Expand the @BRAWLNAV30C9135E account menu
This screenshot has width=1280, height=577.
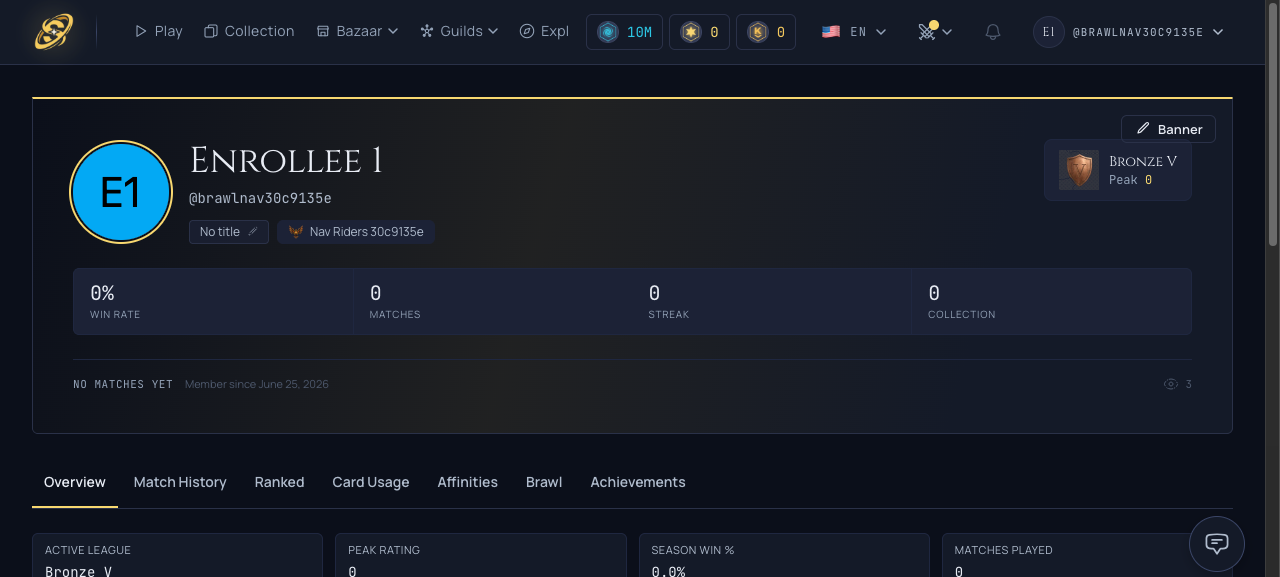pos(1129,32)
